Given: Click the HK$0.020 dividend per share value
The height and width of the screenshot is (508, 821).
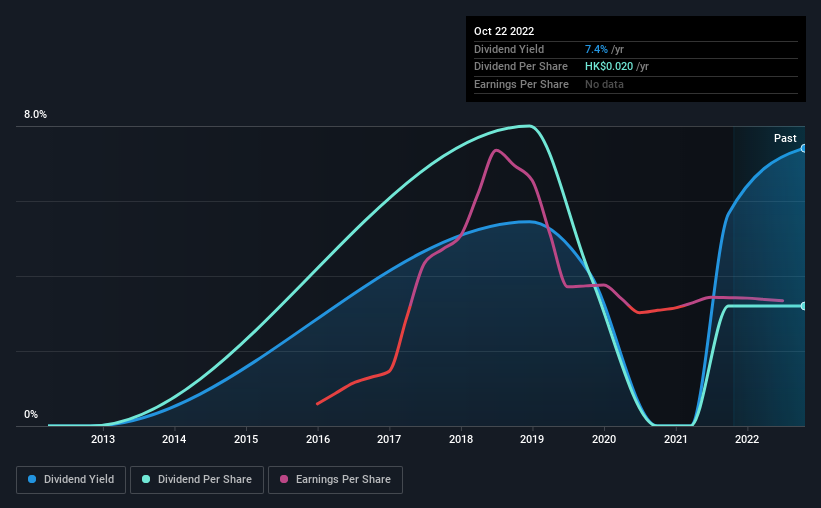Looking at the screenshot, I should 608,67.
